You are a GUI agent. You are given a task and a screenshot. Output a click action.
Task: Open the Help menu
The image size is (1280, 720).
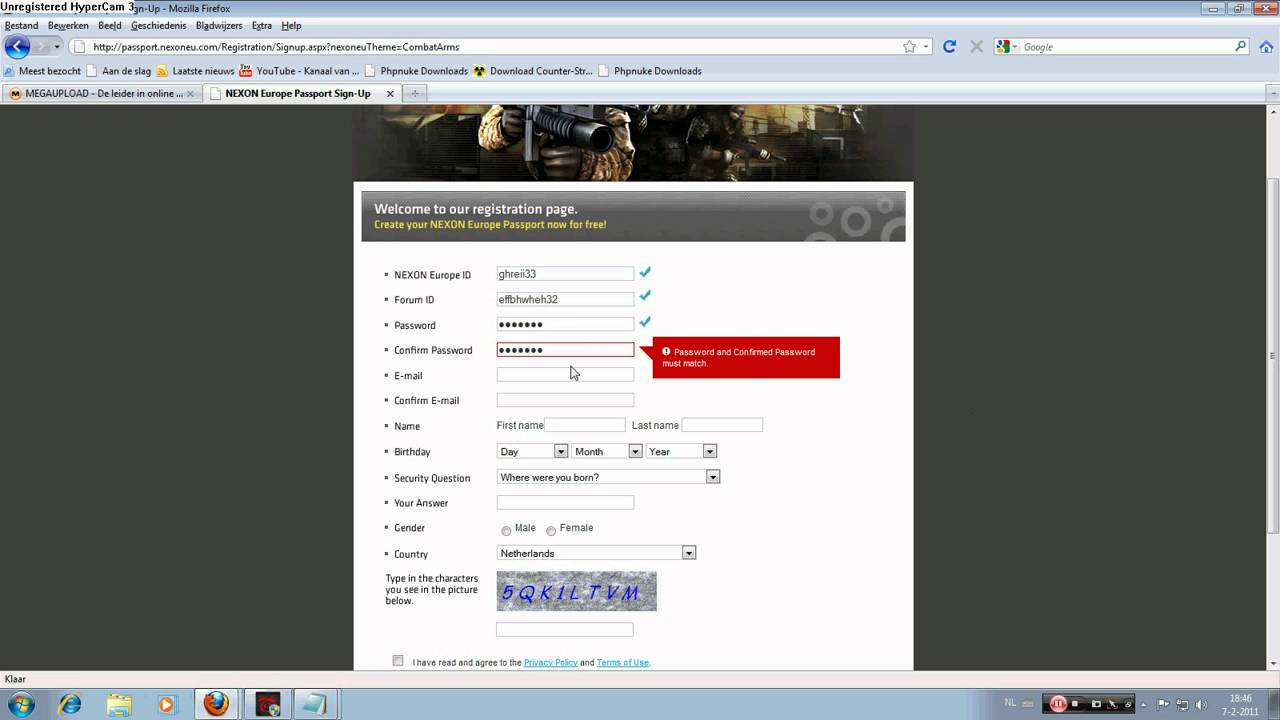291,25
